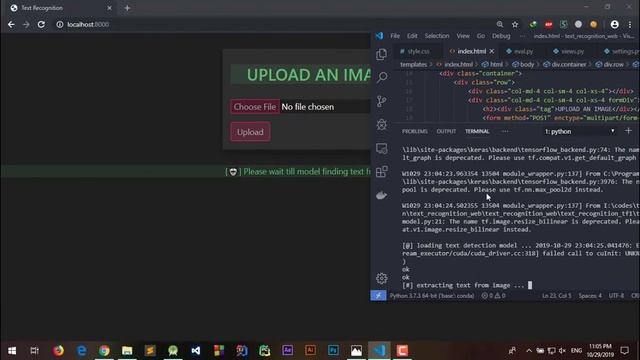640x360 pixels.
Task: Open VS Code Manage gear icon
Action: click(x=382, y=278)
